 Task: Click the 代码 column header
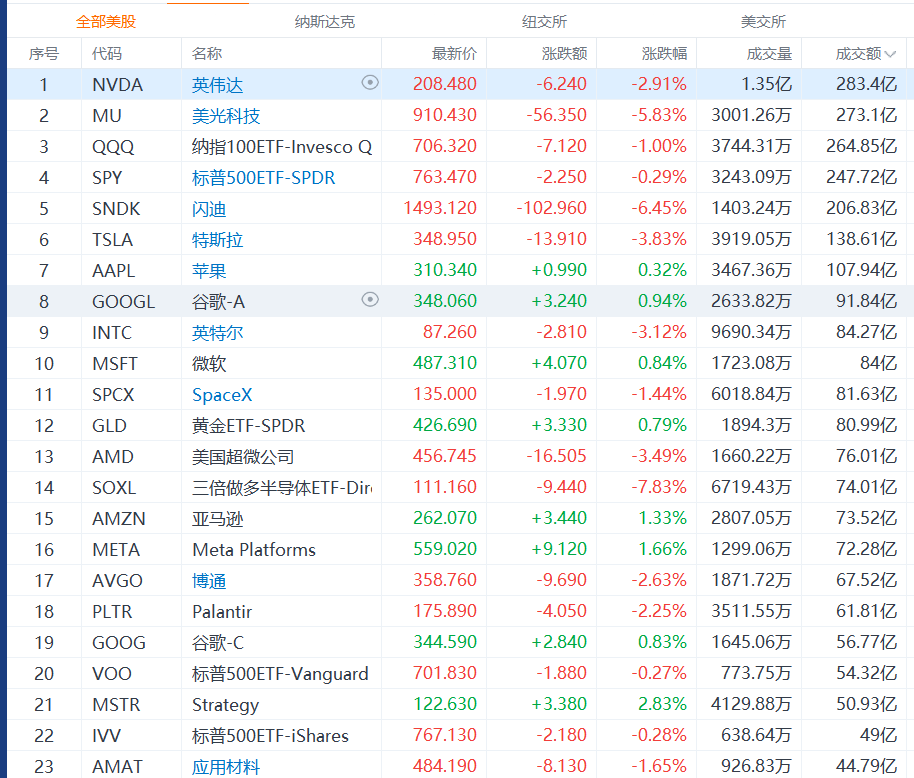(107, 54)
